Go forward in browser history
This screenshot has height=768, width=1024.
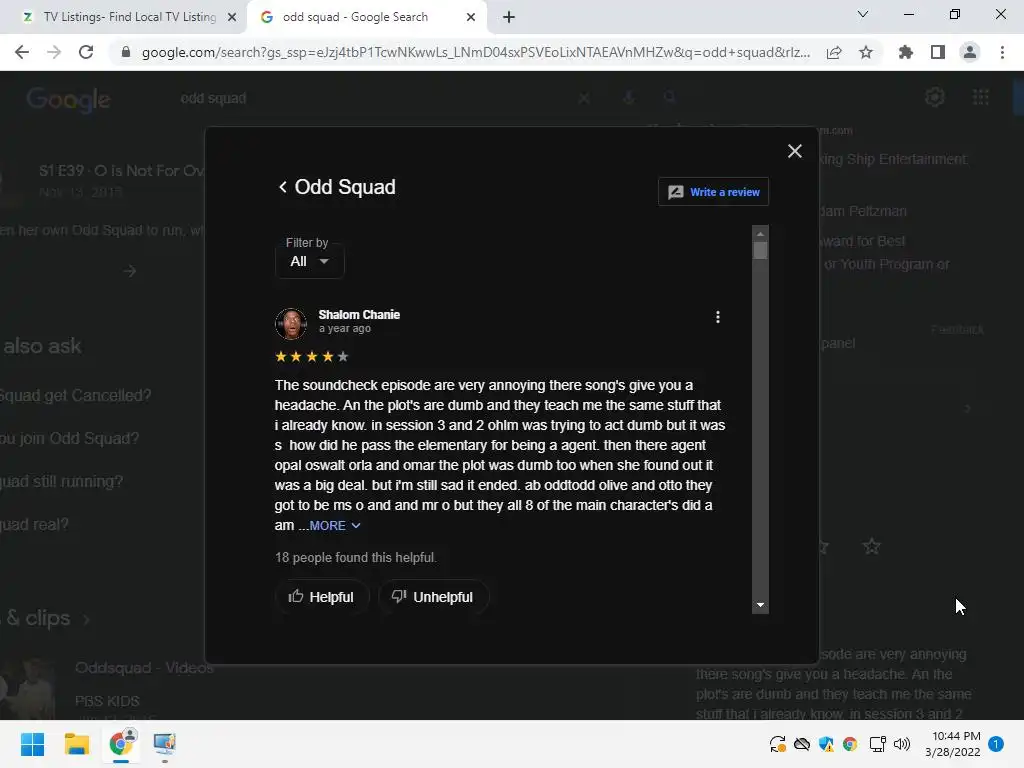(54, 52)
